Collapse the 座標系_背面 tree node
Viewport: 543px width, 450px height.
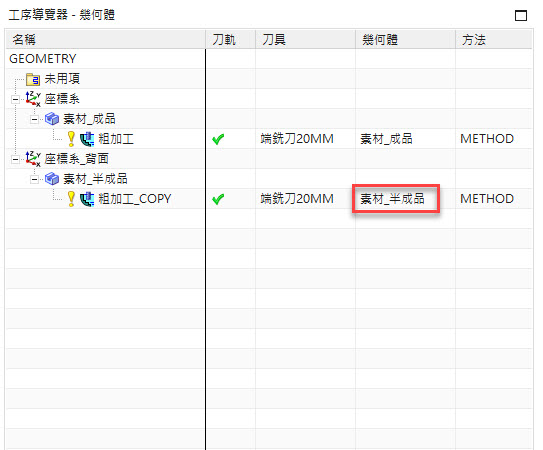pos(15,160)
